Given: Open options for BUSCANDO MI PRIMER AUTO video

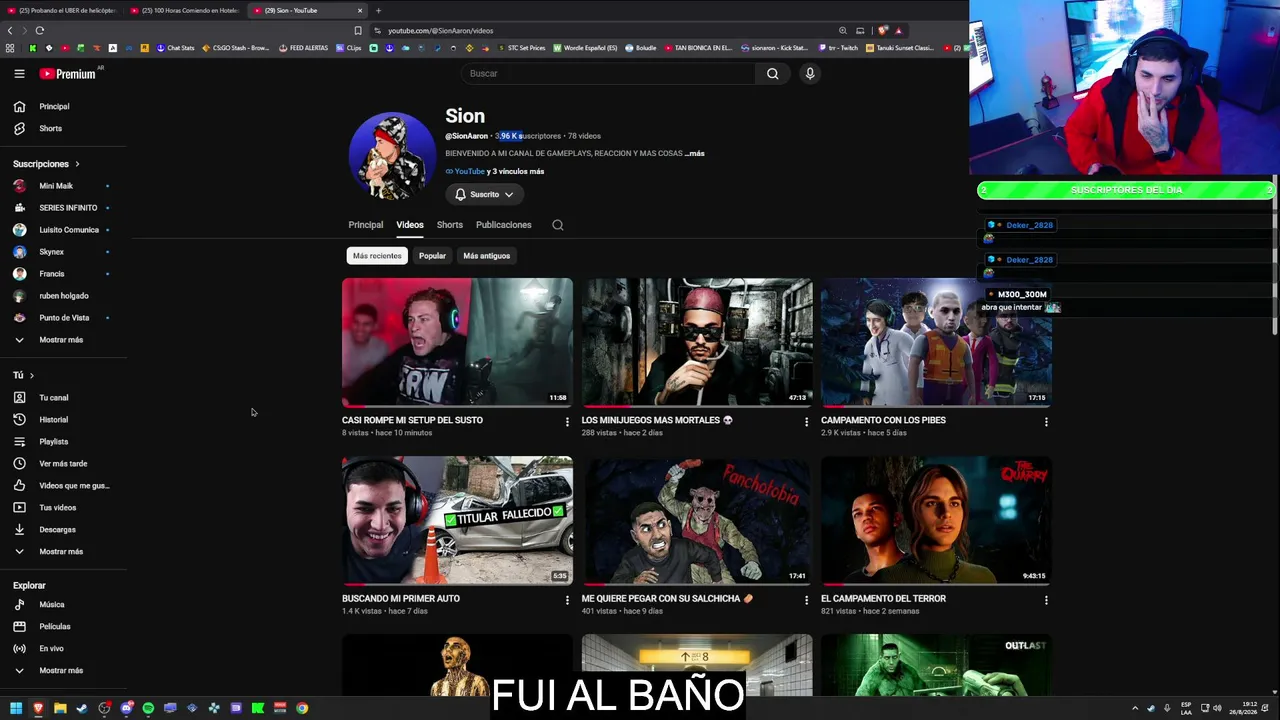Looking at the screenshot, I should point(567,600).
